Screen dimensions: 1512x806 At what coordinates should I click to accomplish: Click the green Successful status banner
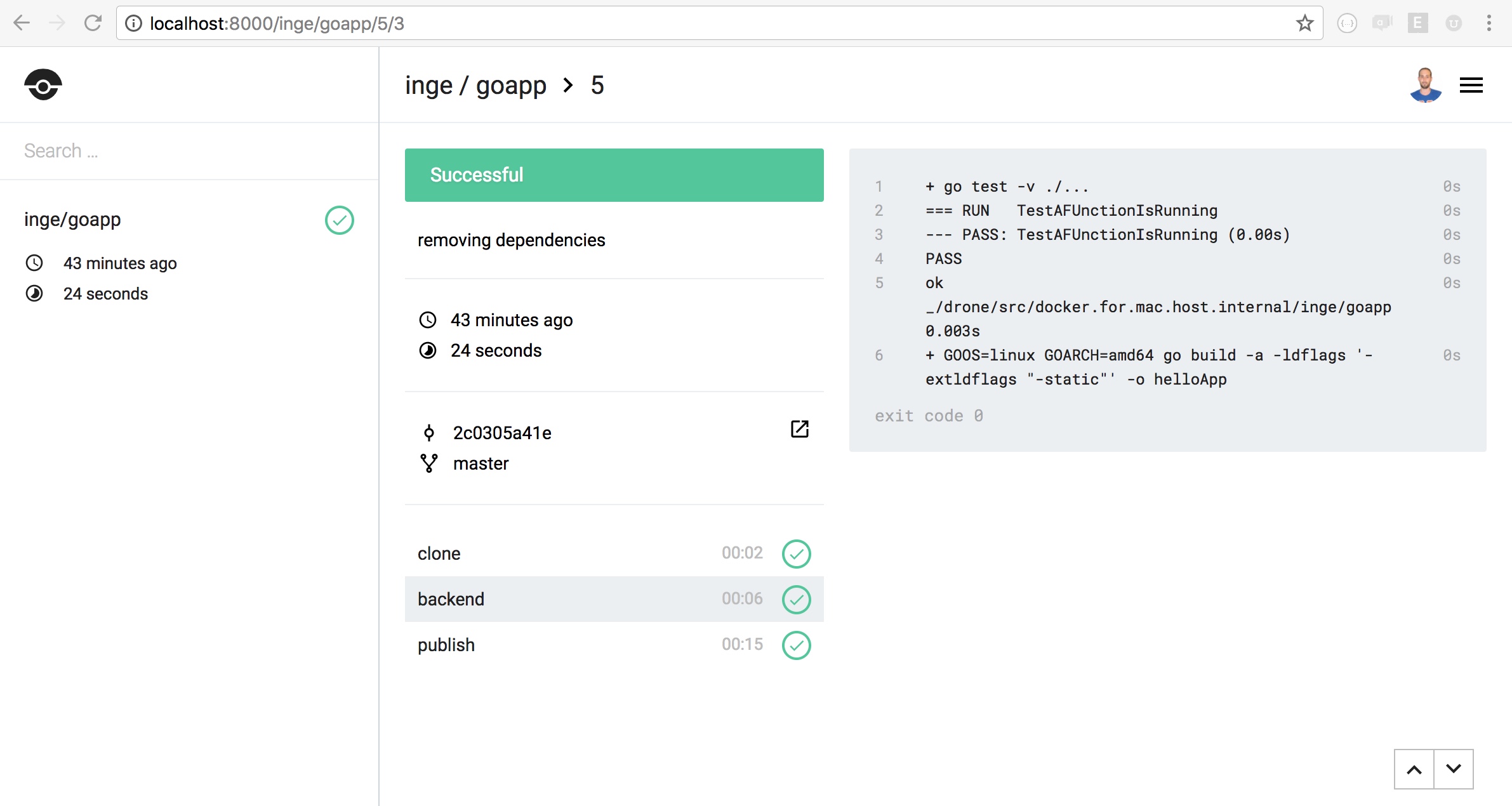click(614, 175)
